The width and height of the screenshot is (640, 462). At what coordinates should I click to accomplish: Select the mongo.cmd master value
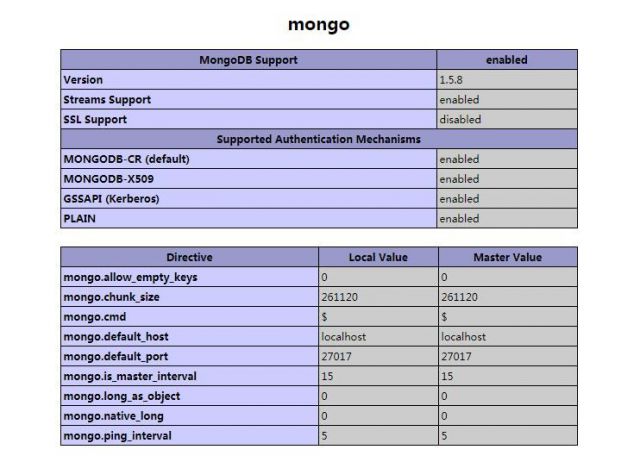(444, 317)
